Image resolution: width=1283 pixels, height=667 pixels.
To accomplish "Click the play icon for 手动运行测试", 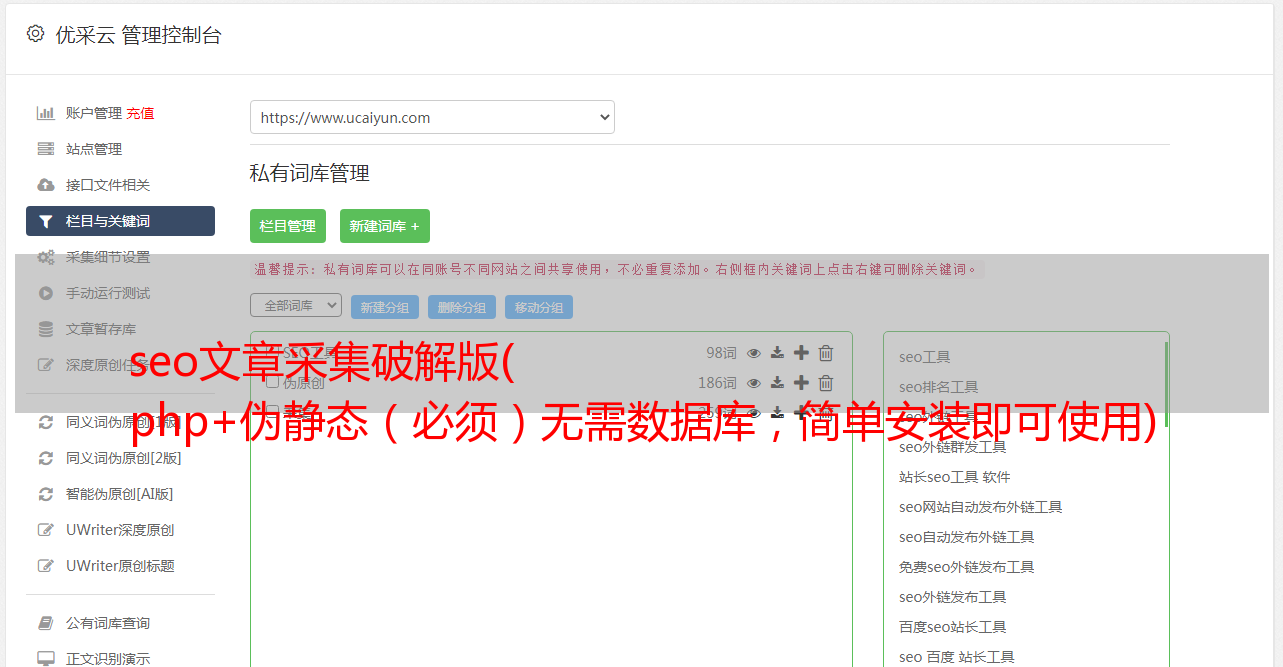I will point(45,293).
